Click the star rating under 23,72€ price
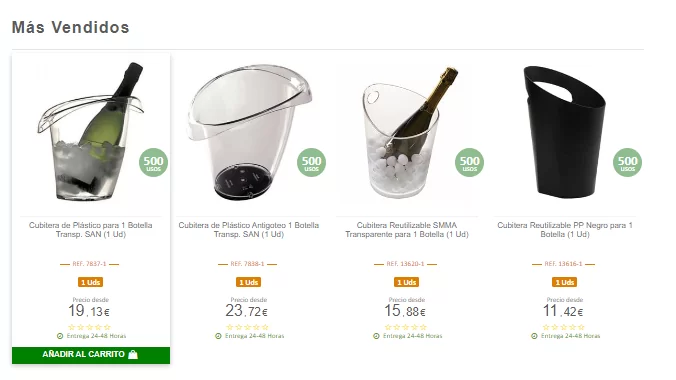Viewport: 676px width, 380px height. tap(248, 327)
